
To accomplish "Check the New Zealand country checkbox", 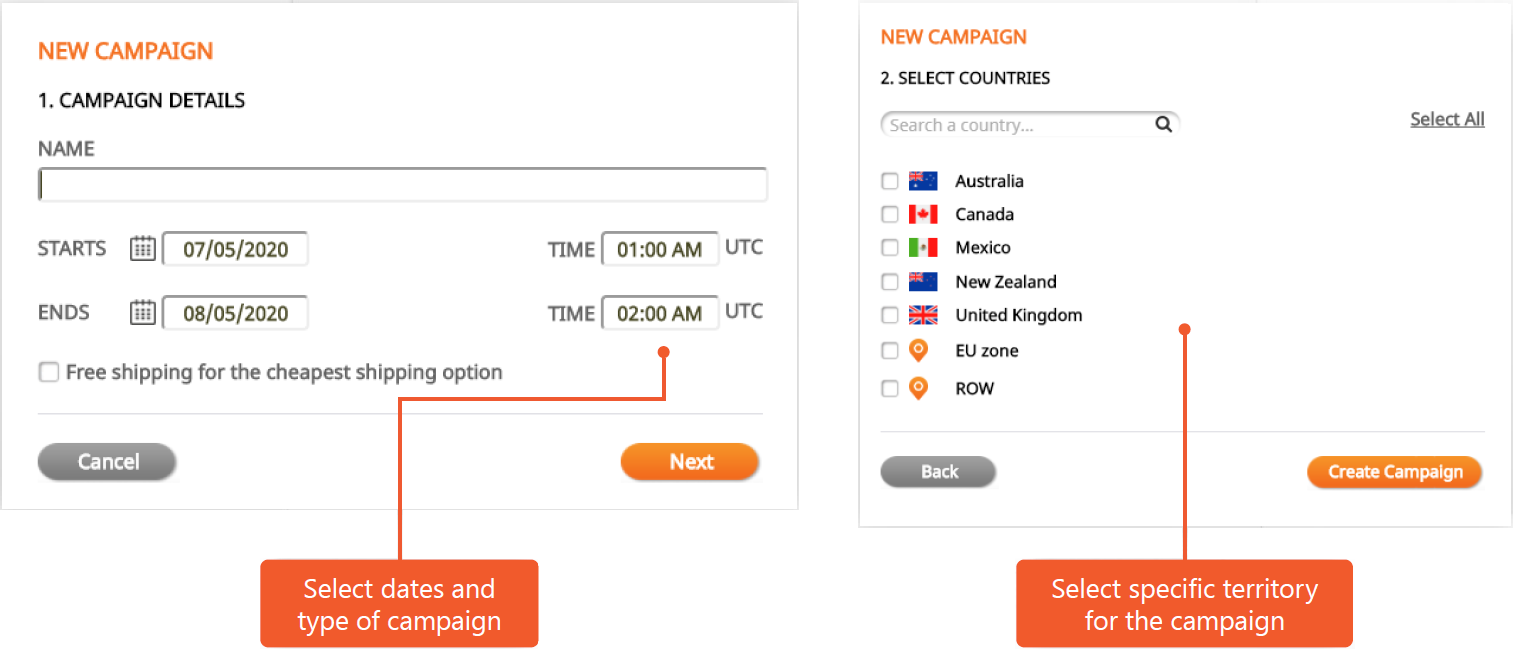I will tap(890, 282).
